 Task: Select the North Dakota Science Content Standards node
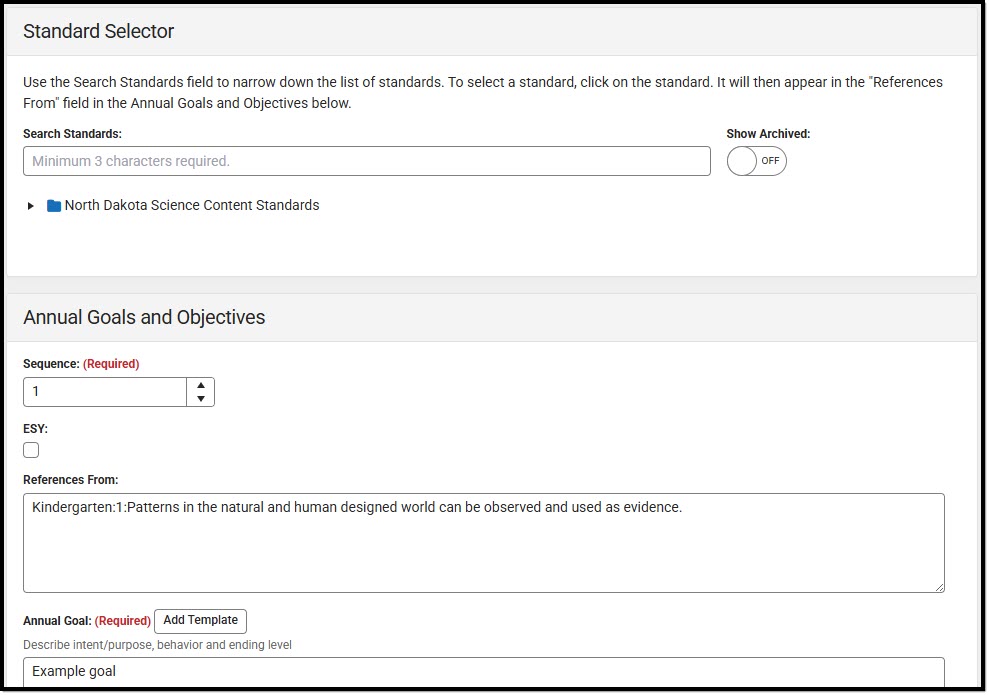point(191,205)
